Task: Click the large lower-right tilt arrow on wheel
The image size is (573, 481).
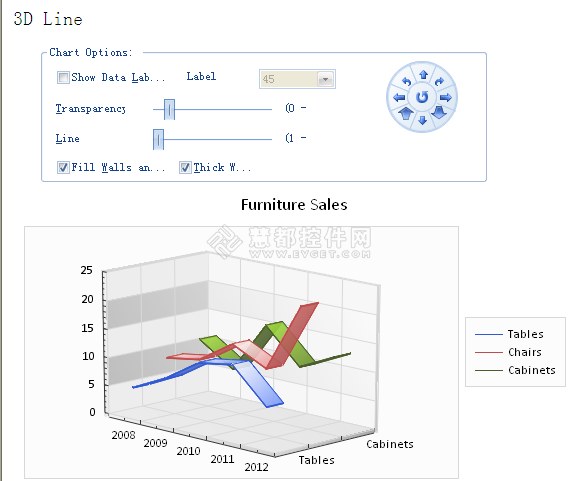Action: 439,113
